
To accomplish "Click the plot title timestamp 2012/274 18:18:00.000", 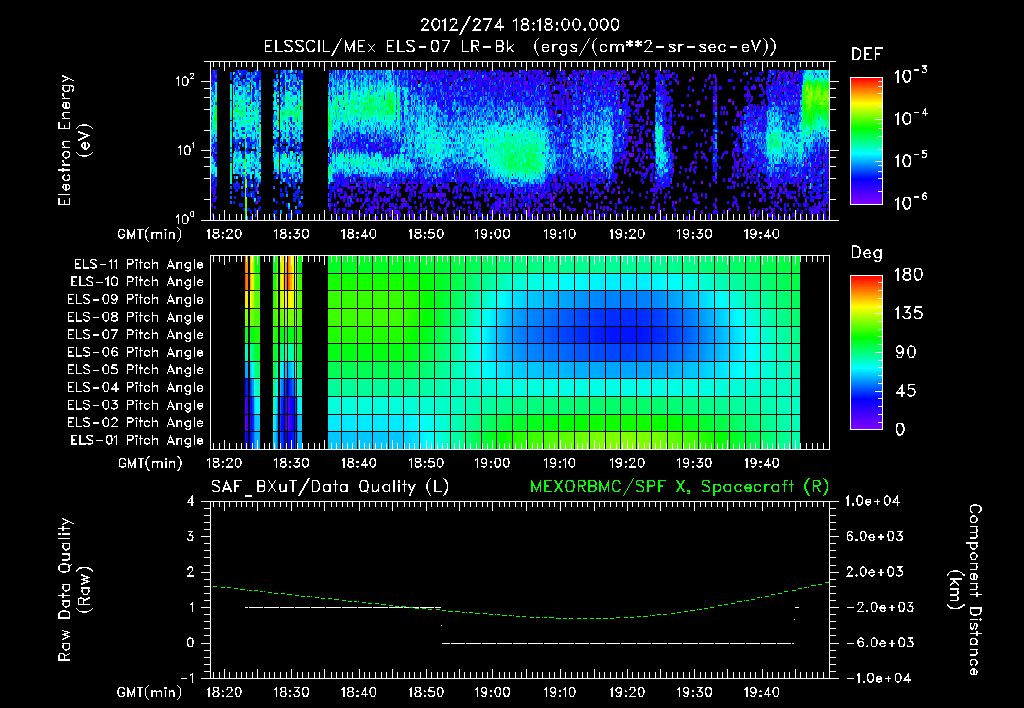I will 519,25.
